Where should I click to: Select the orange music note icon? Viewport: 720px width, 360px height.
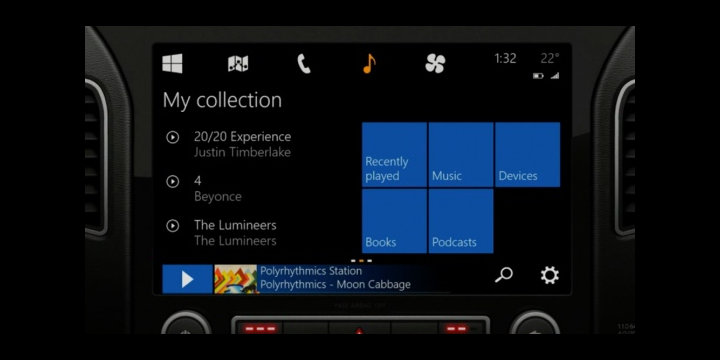(x=369, y=63)
